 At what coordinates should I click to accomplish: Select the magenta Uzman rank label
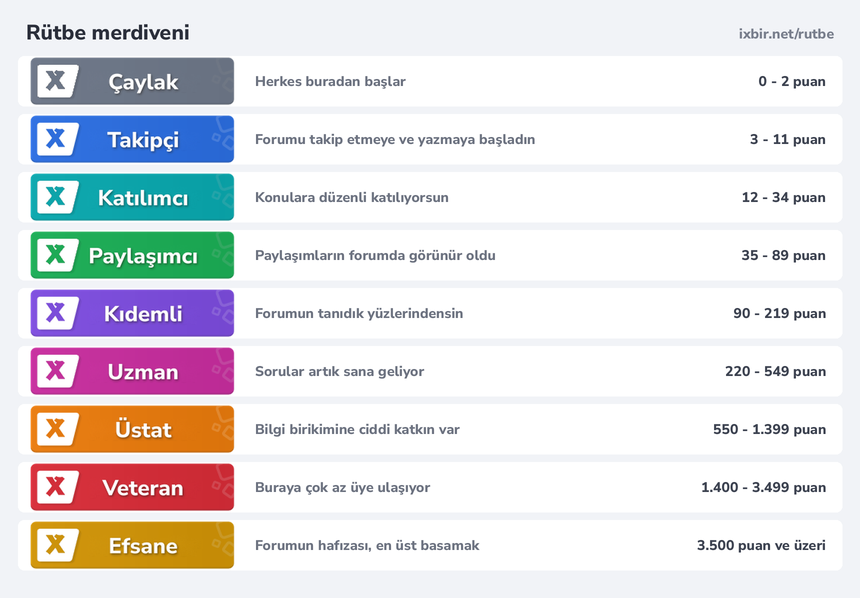tap(132, 371)
